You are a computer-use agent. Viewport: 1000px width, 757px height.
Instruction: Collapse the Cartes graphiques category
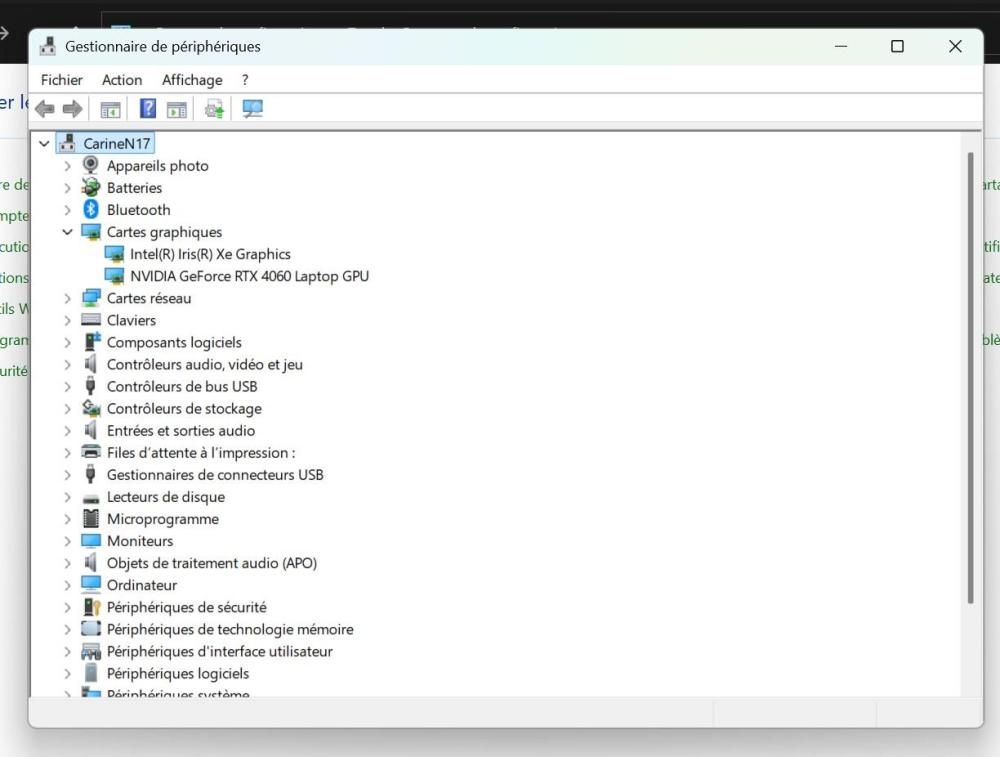[68, 232]
